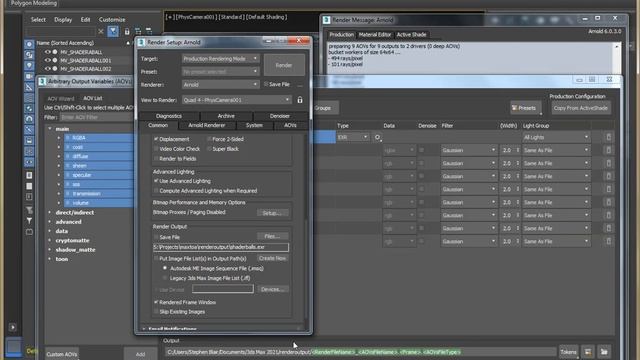Click the Presets button in the AOV window

pyautogui.click(x=526, y=108)
